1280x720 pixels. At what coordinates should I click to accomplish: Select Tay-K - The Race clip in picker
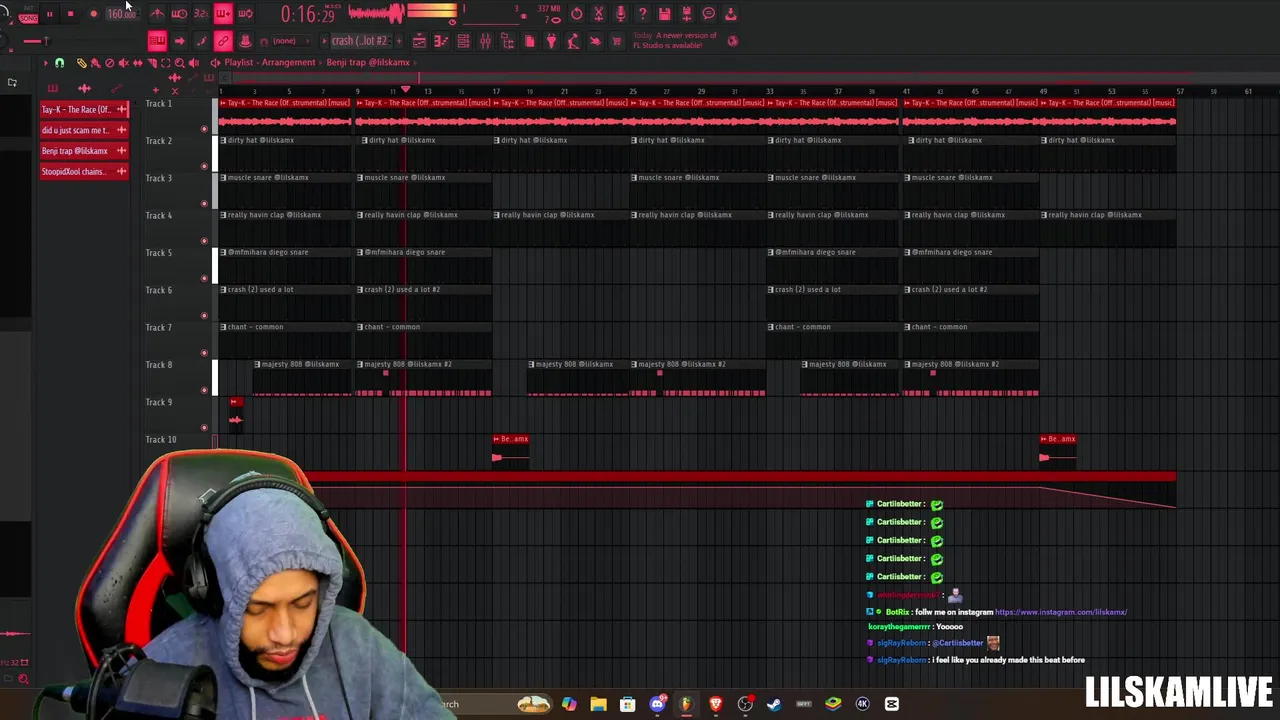(84, 109)
